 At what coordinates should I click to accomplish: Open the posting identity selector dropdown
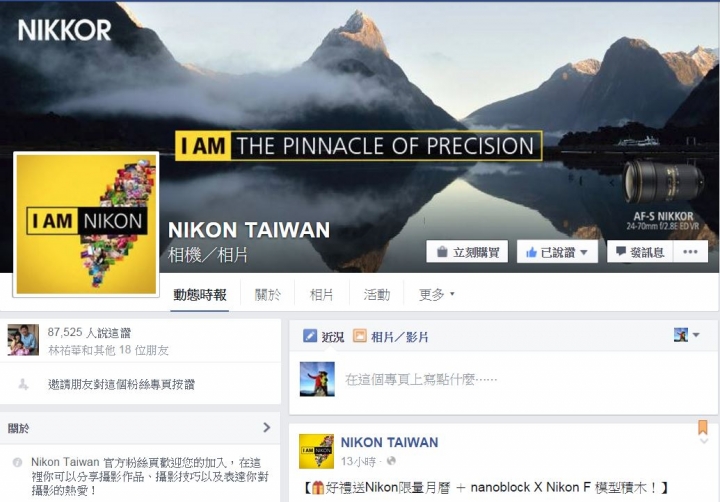tap(686, 335)
